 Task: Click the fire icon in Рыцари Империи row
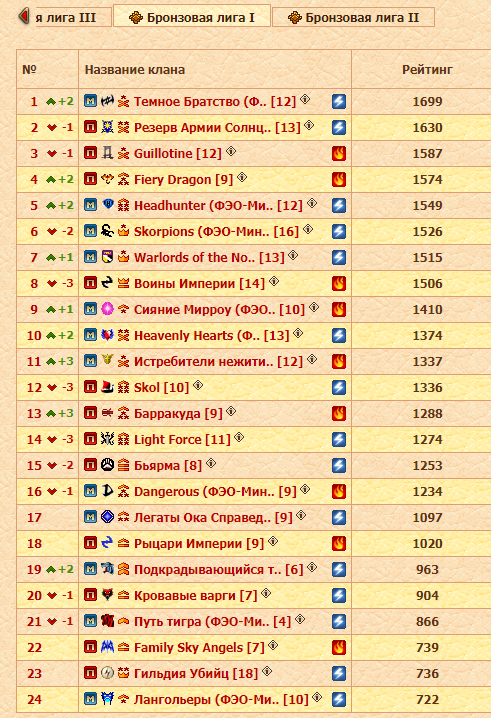coord(338,544)
